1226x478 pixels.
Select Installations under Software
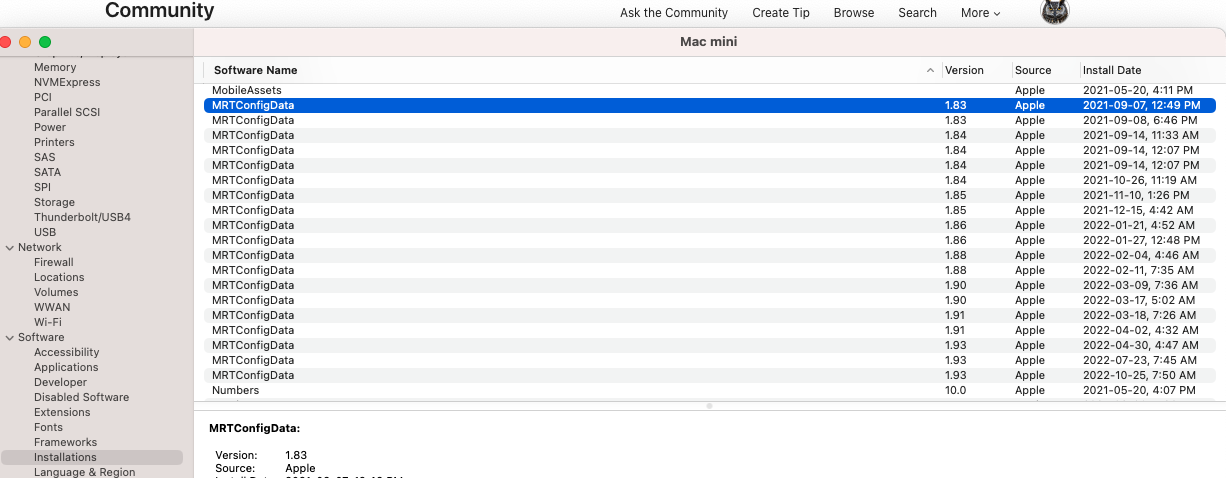(x=92, y=457)
